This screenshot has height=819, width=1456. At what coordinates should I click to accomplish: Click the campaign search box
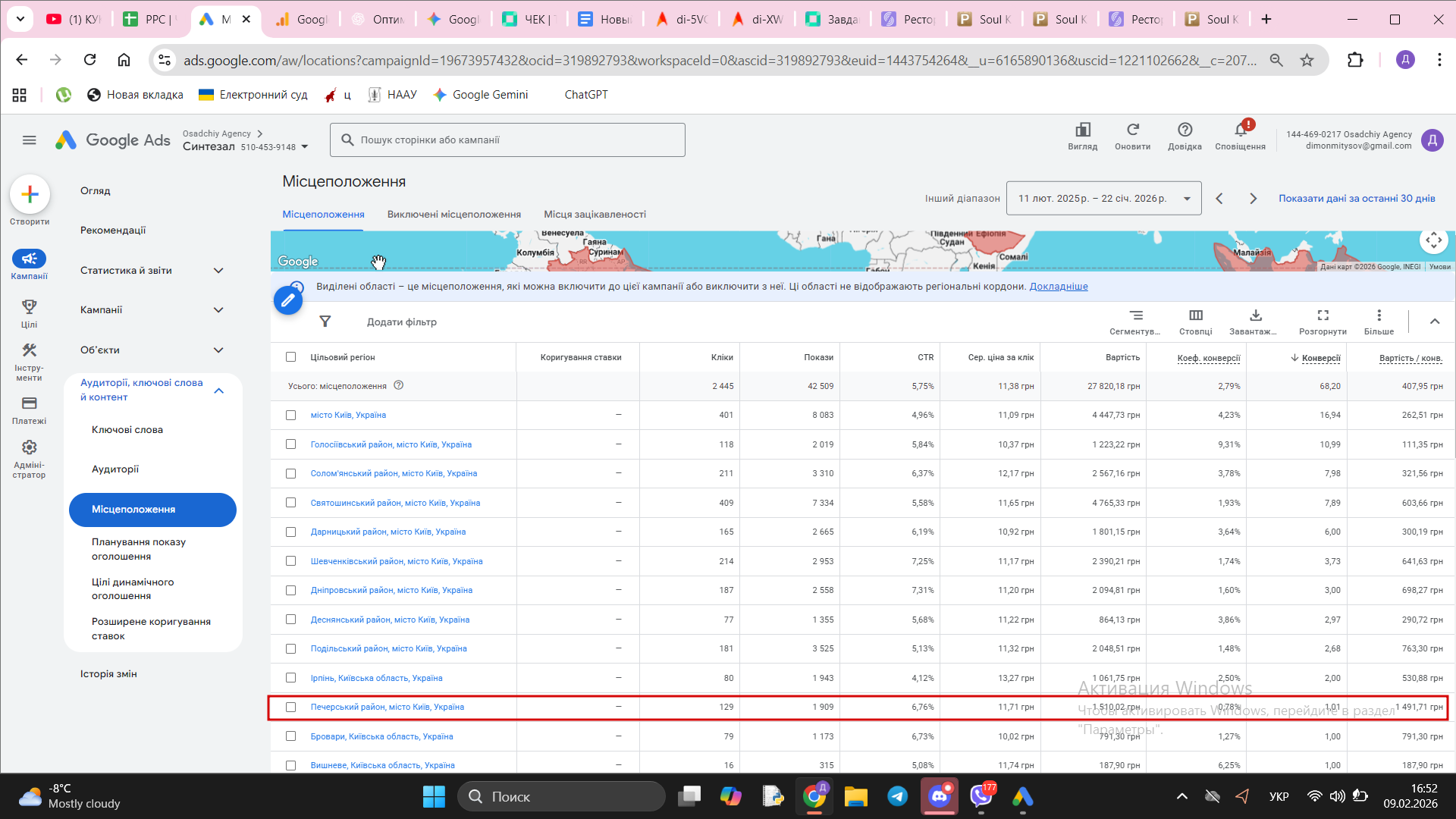coord(507,140)
